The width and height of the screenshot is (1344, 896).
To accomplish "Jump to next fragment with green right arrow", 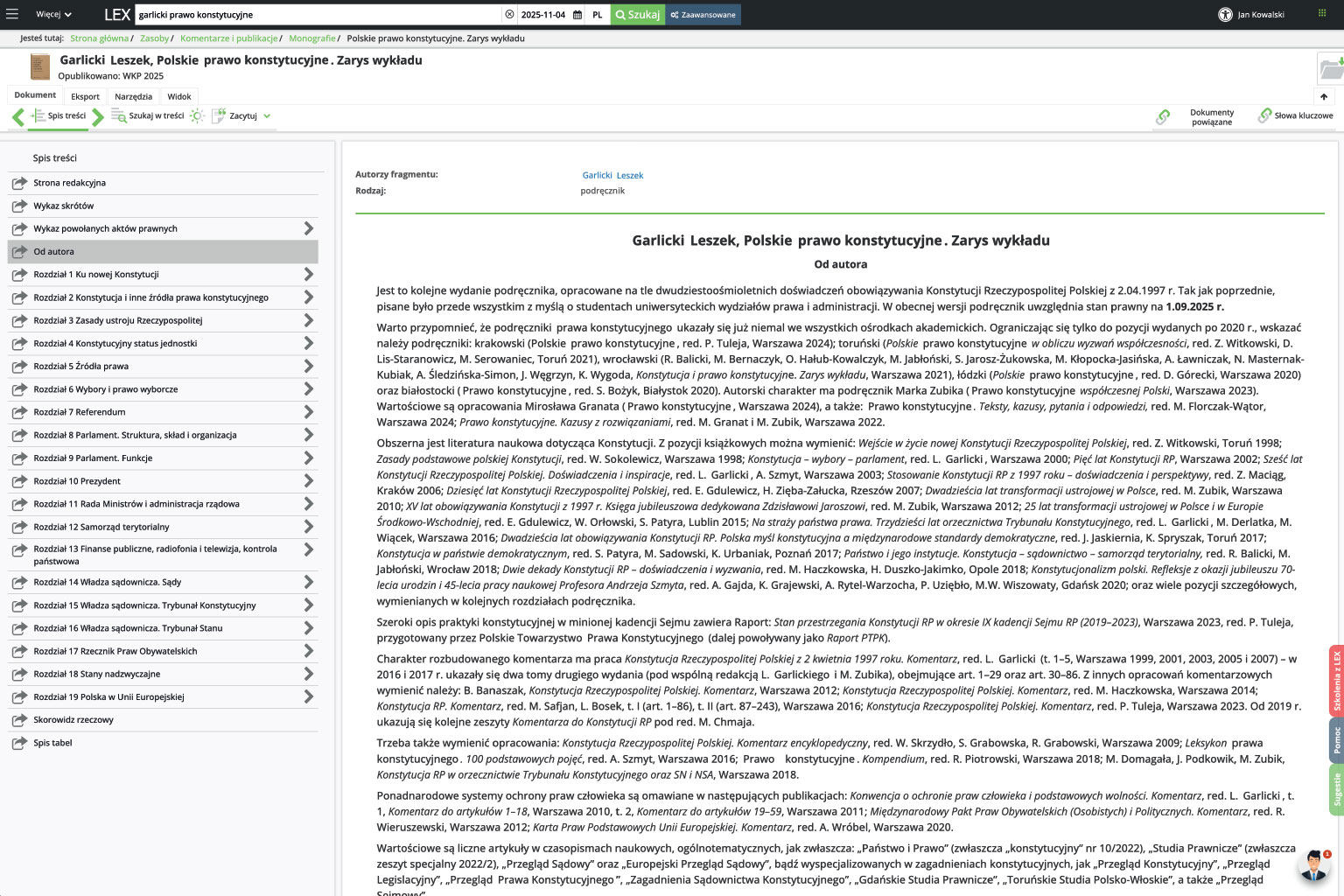I will coord(98,116).
